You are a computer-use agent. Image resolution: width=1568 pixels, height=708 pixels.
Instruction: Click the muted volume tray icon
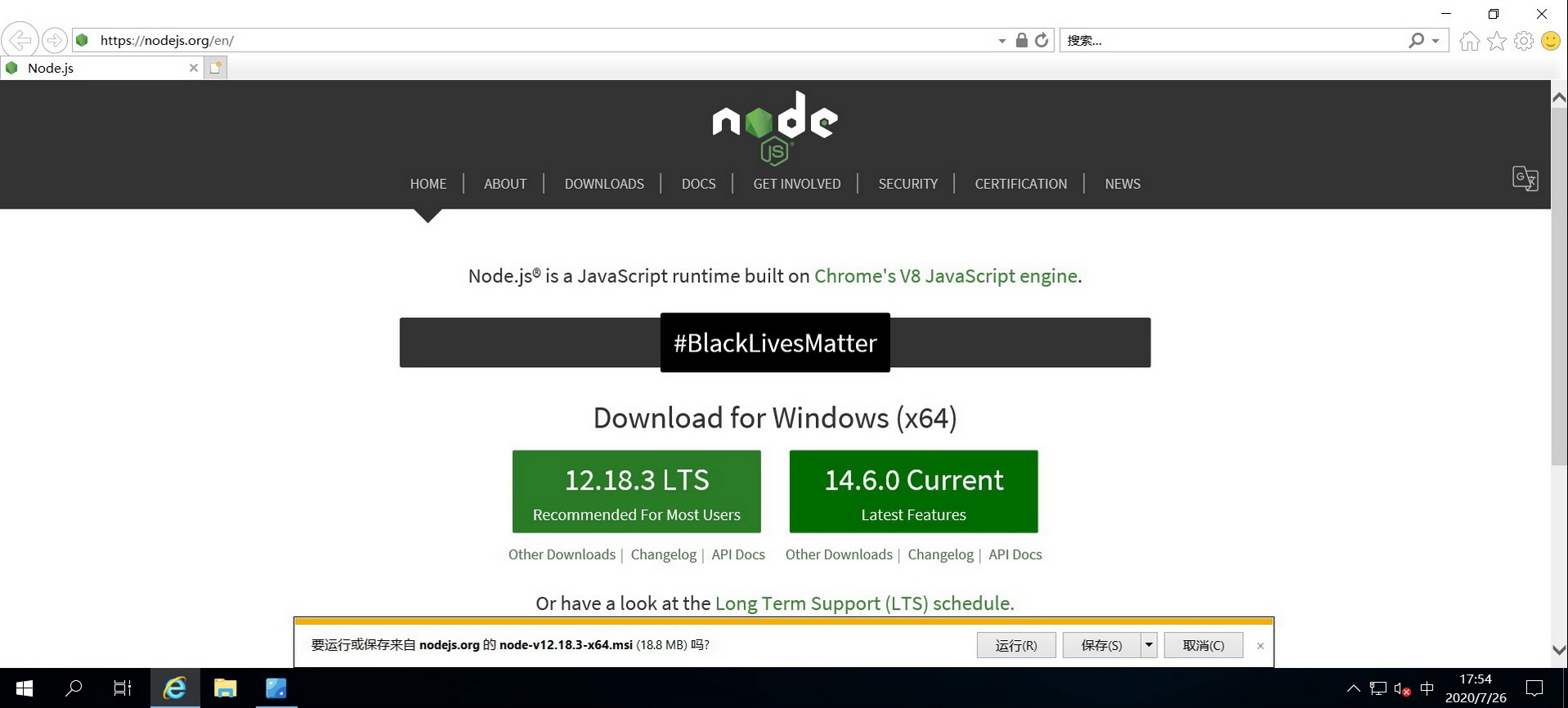[x=1403, y=689]
